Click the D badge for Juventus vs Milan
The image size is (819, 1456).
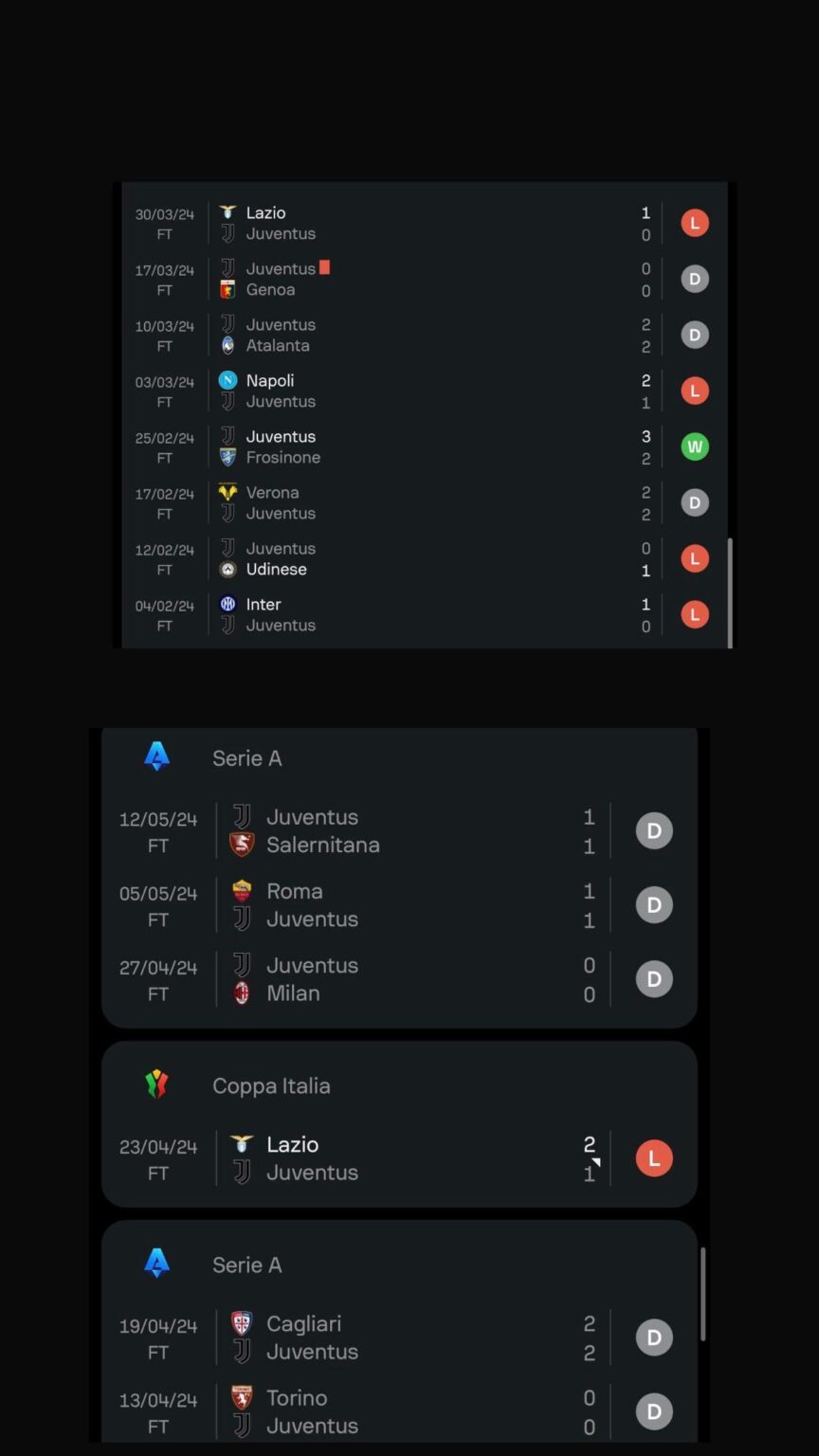654,979
